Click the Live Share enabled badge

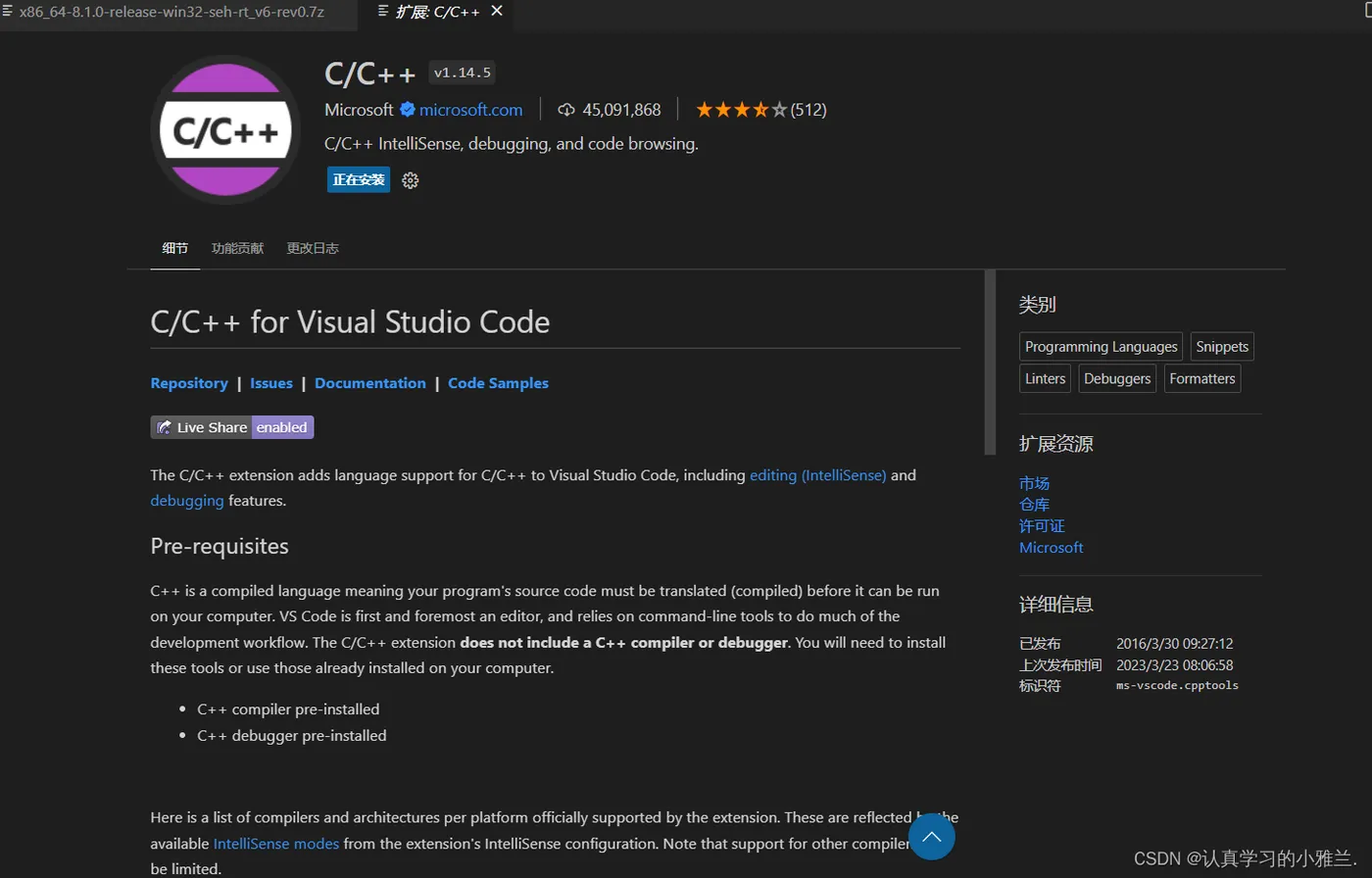click(x=232, y=427)
